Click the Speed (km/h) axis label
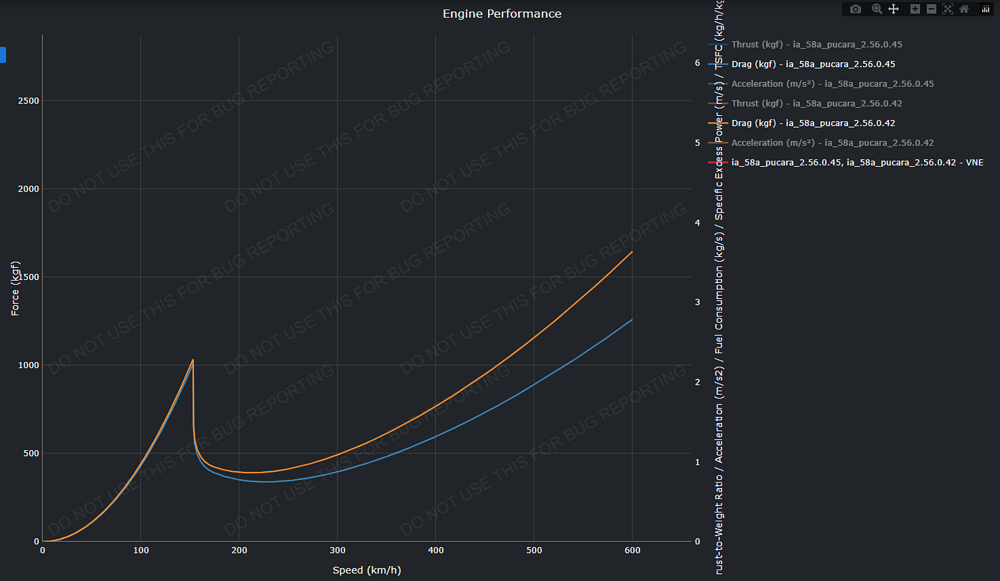Viewport: 1000px width, 581px height. [x=367, y=570]
